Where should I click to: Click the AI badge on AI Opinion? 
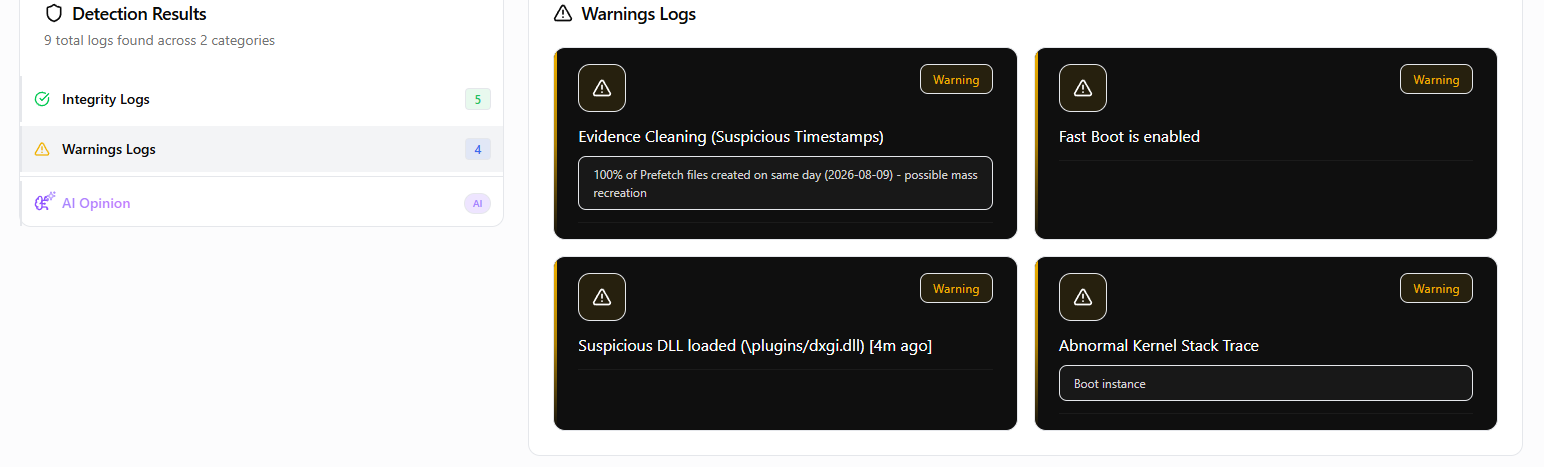(477, 203)
